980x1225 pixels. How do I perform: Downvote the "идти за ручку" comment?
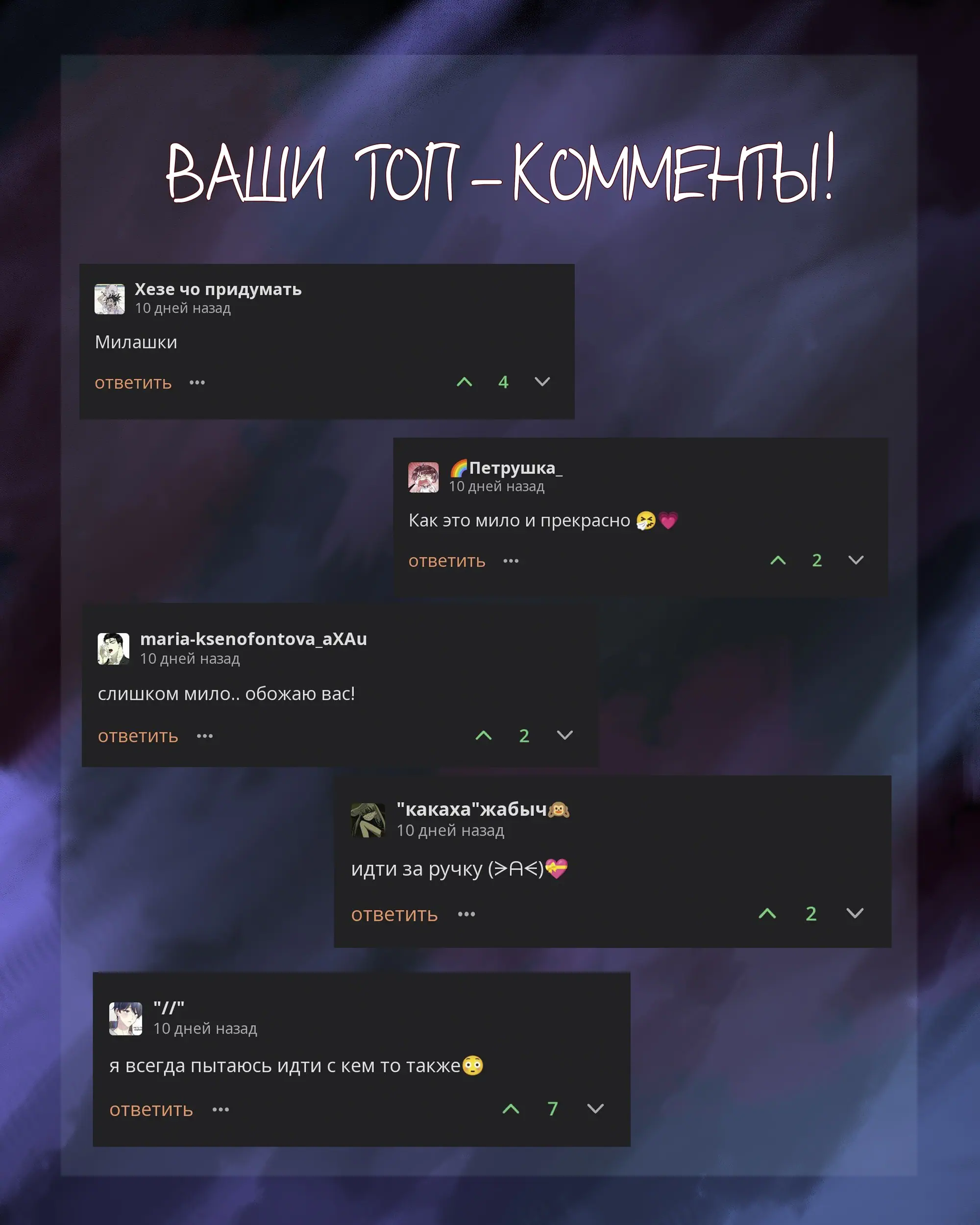855,913
